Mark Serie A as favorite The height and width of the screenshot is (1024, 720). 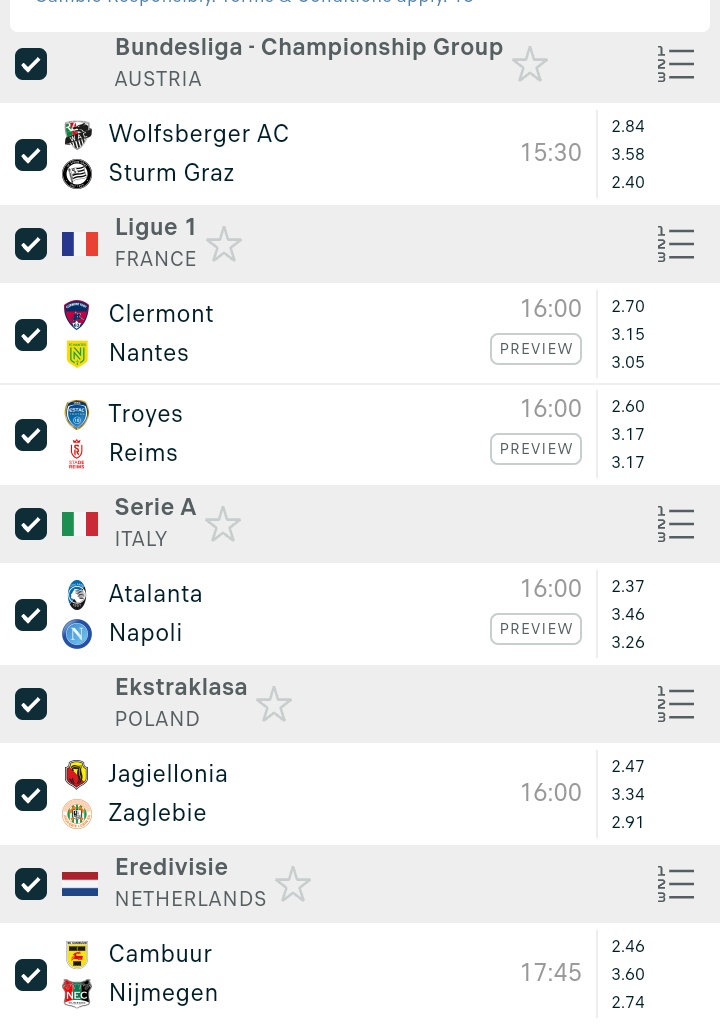tap(223, 524)
